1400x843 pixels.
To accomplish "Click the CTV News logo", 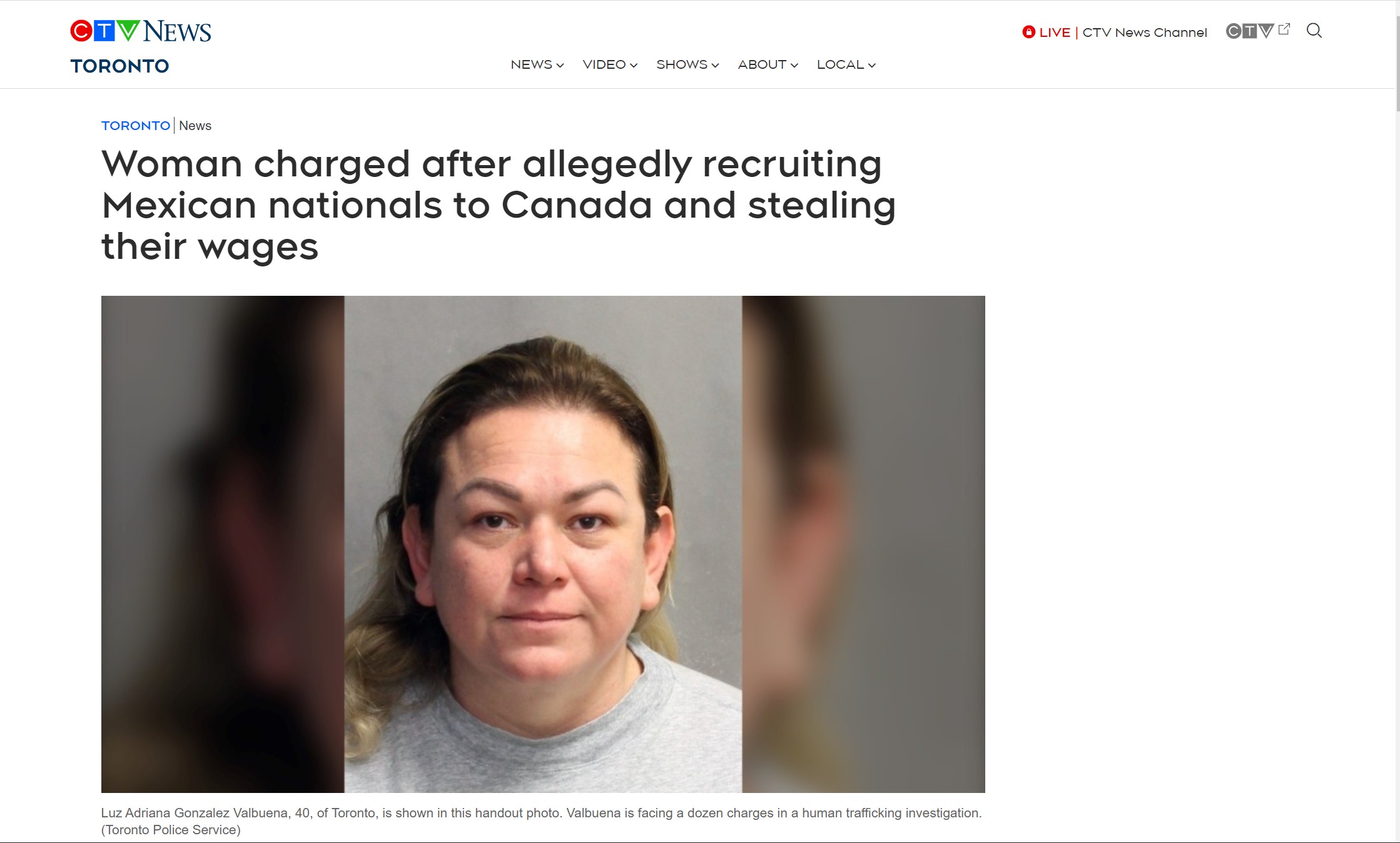I will (x=141, y=31).
